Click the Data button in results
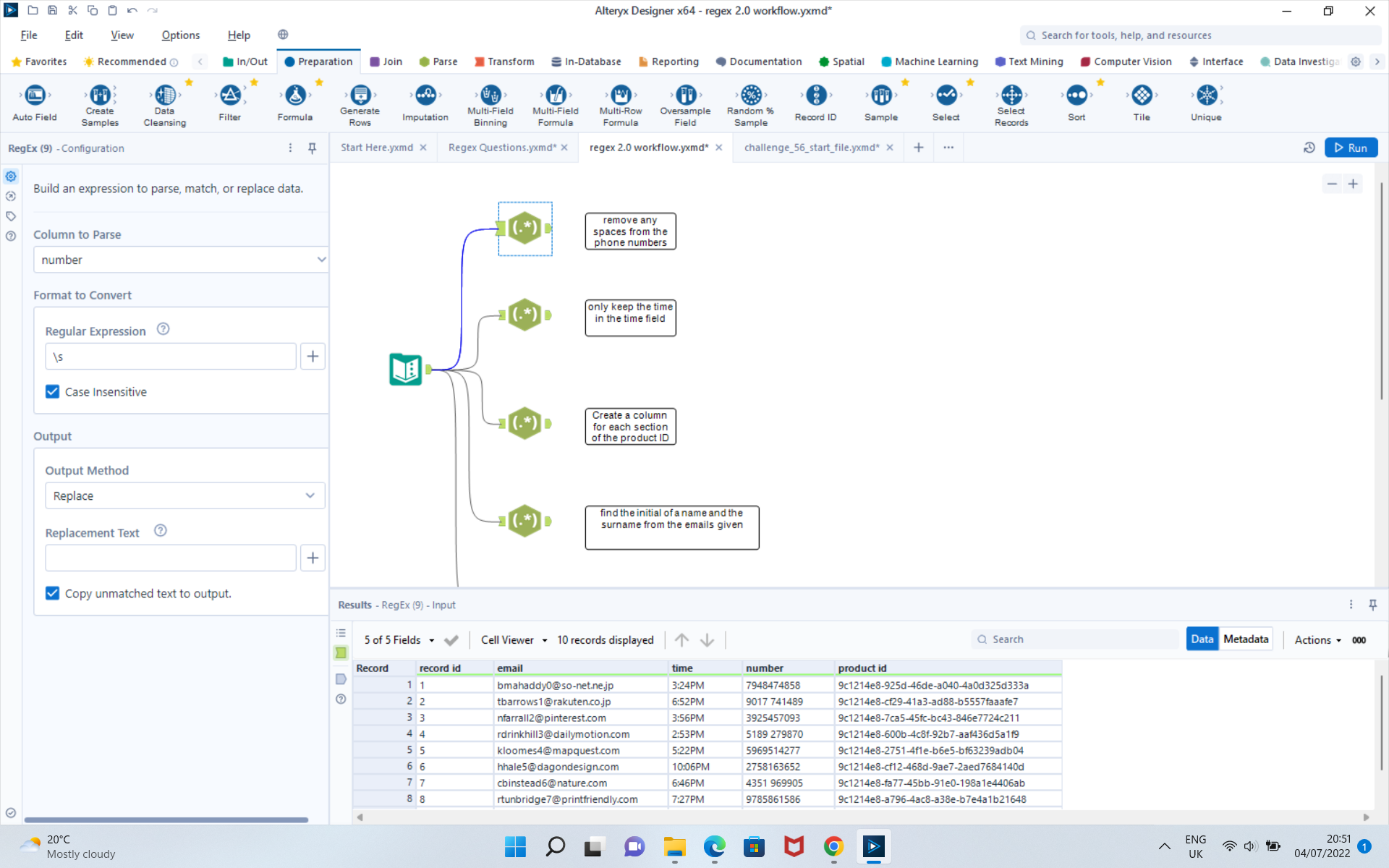Screen dimensions: 1389x868 coord(1202,639)
